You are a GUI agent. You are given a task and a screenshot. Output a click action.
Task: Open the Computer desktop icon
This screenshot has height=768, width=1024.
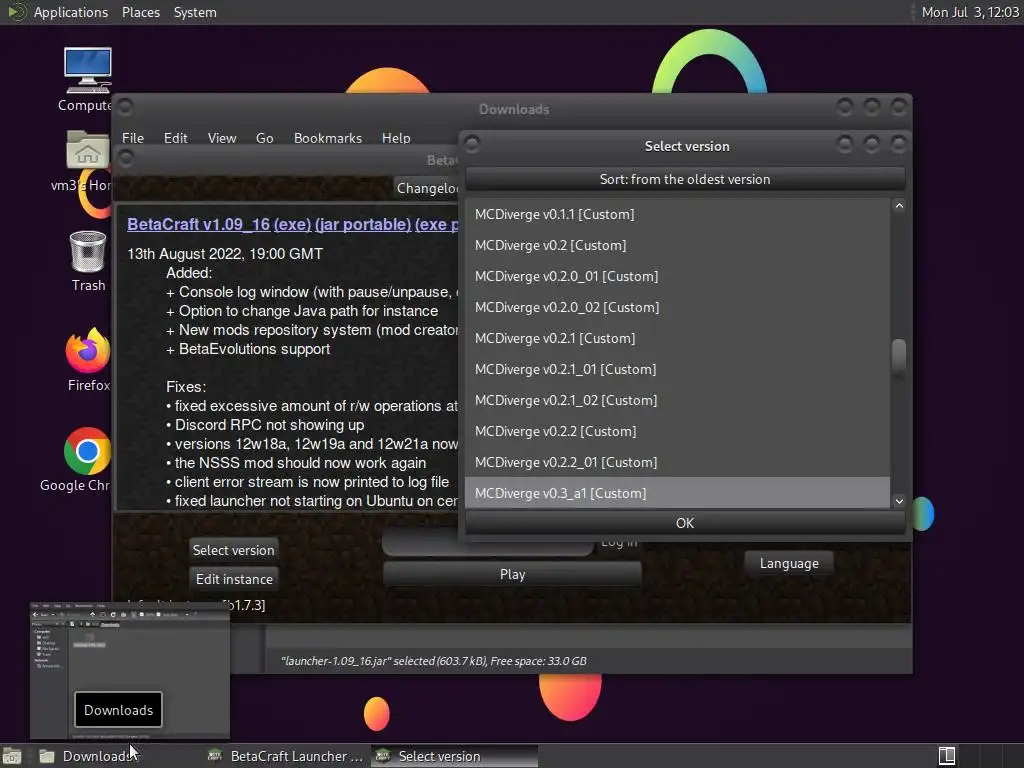(x=88, y=71)
